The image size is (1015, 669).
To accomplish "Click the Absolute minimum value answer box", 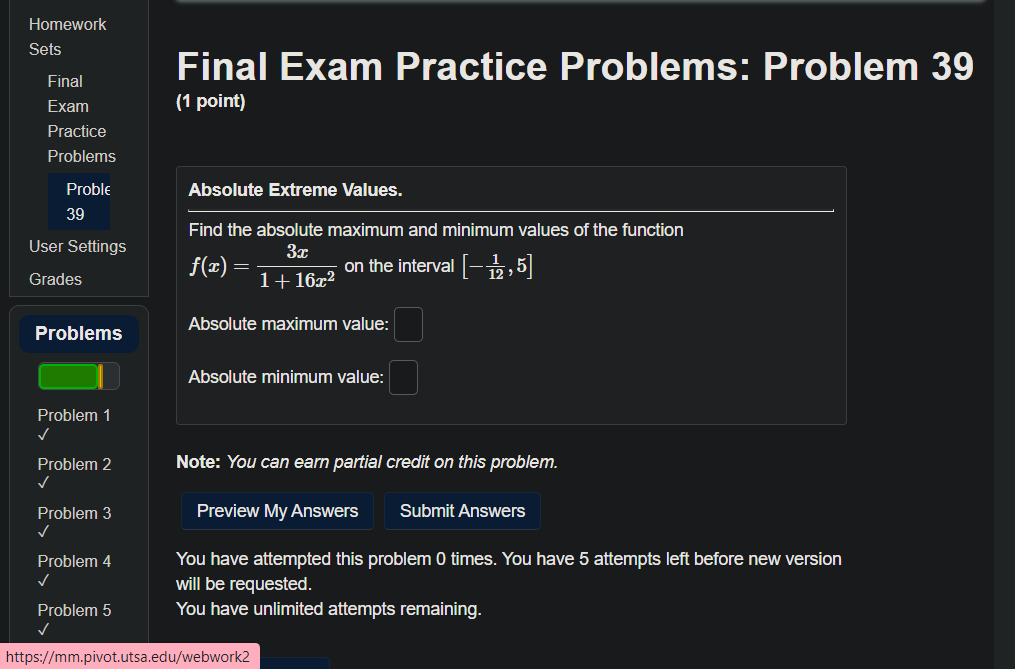I will pos(403,377).
